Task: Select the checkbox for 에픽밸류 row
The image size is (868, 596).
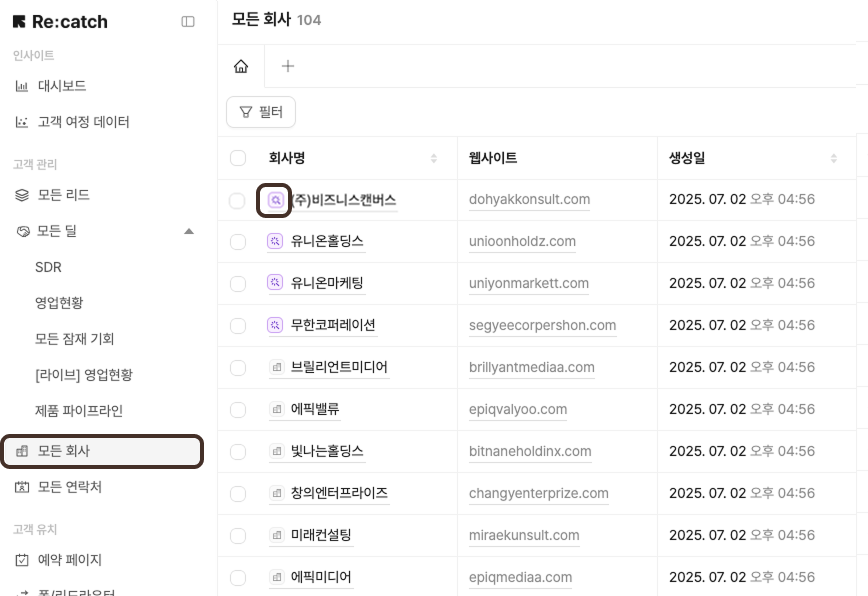Action: click(x=238, y=410)
